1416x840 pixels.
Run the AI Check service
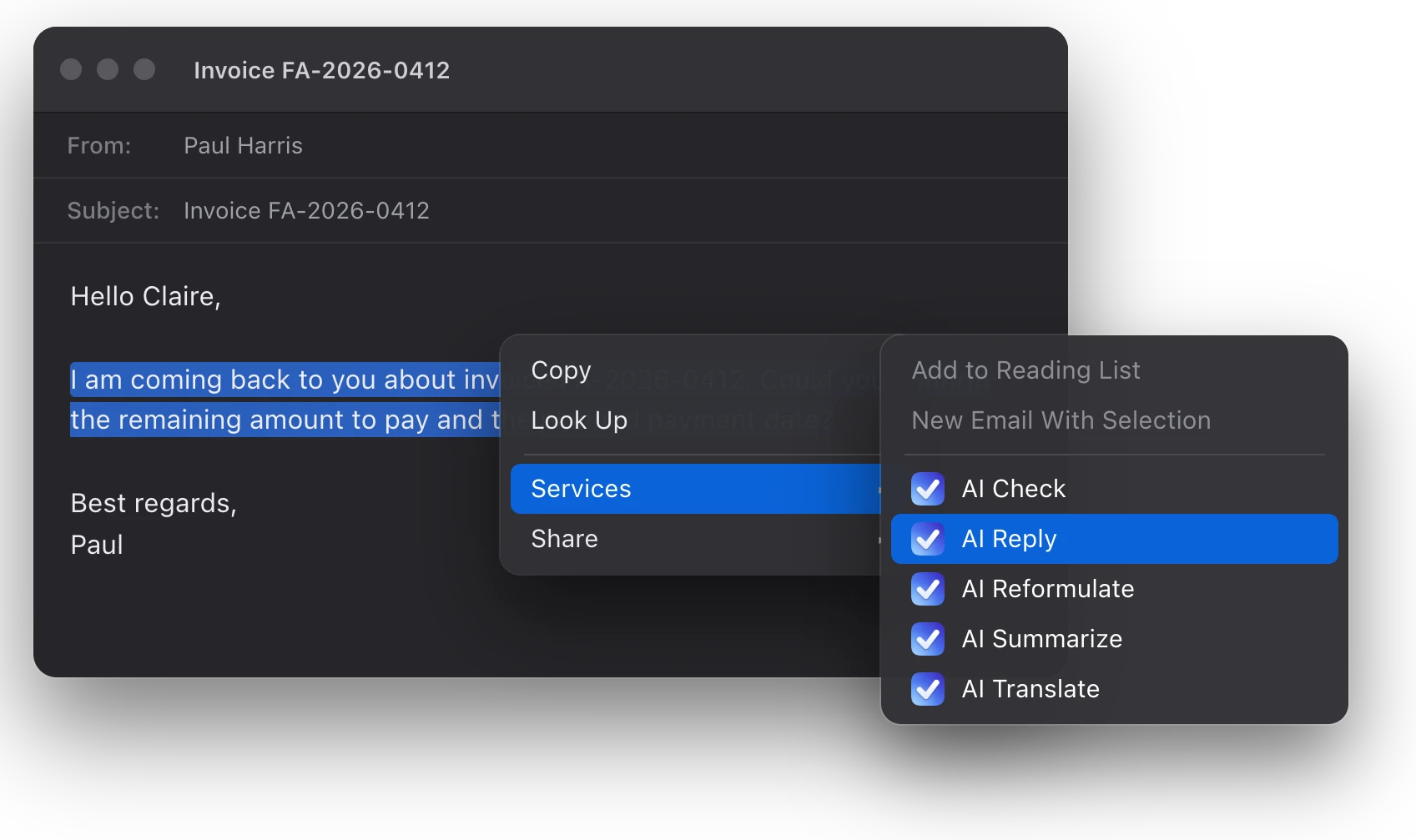tap(1114, 489)
